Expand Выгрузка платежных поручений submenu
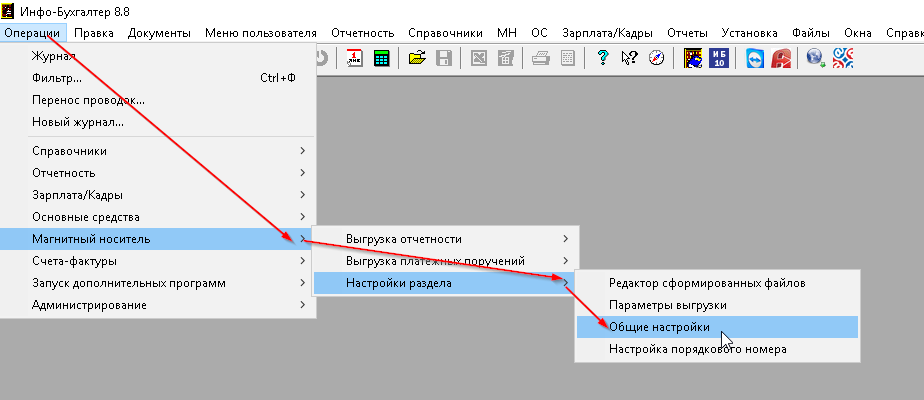The height and width of the screenshot is (400, 924). (x=446, y=261)
